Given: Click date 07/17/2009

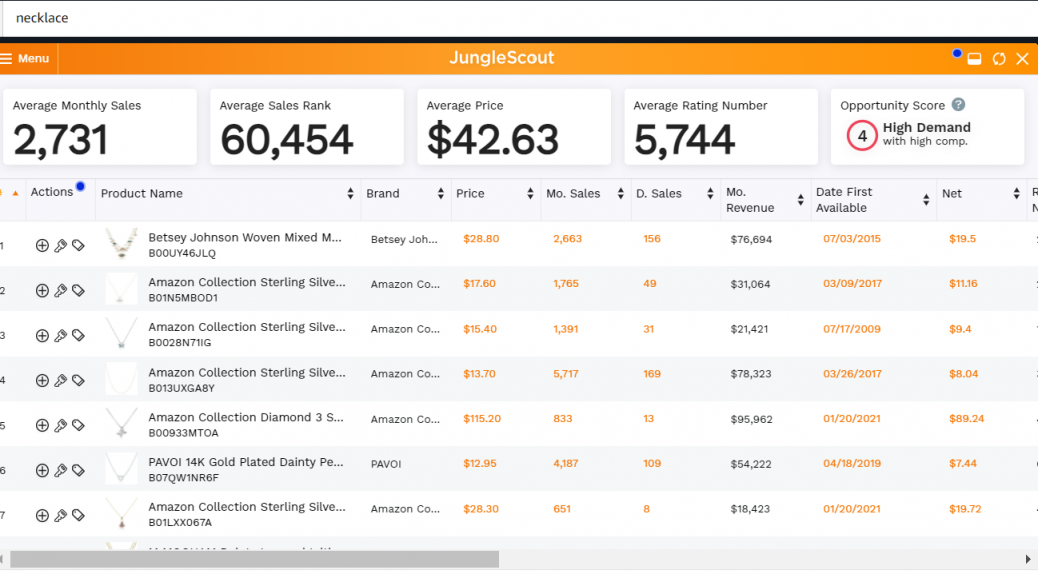Looking at the screenshot, I should 852,328.
